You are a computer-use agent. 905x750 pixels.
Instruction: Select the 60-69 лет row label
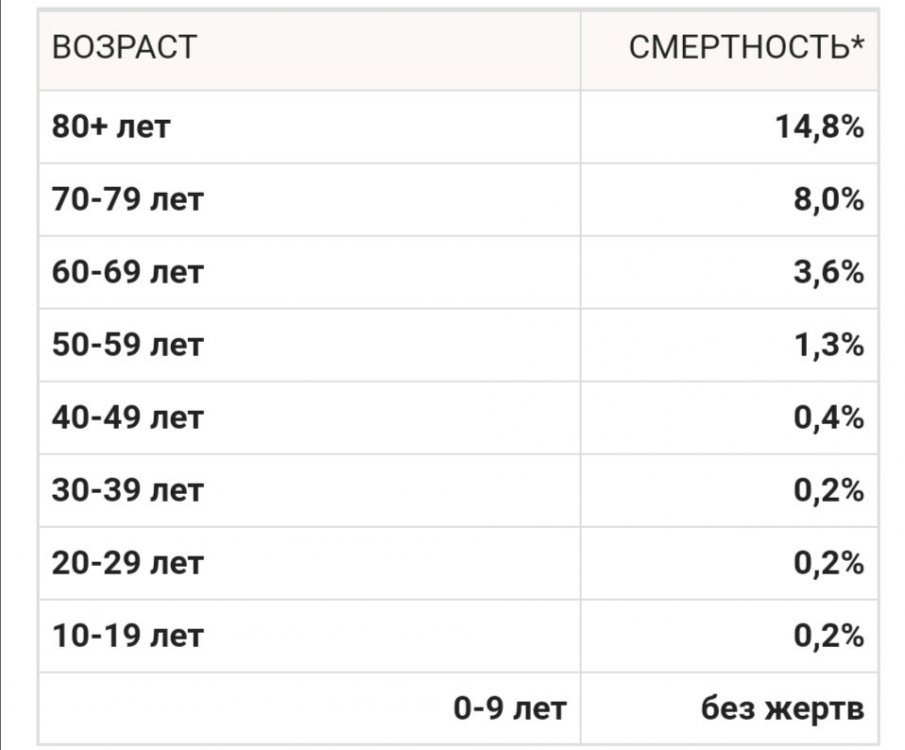click(128, 272)
